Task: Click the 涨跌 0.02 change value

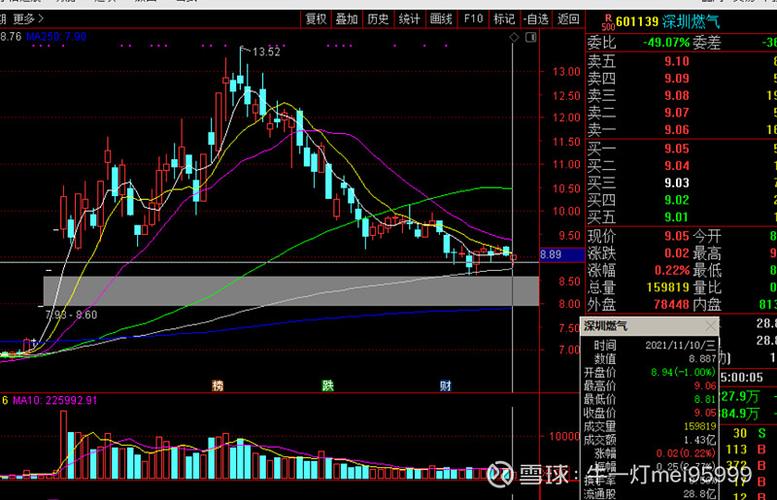Action: click(x=676, y=253)
